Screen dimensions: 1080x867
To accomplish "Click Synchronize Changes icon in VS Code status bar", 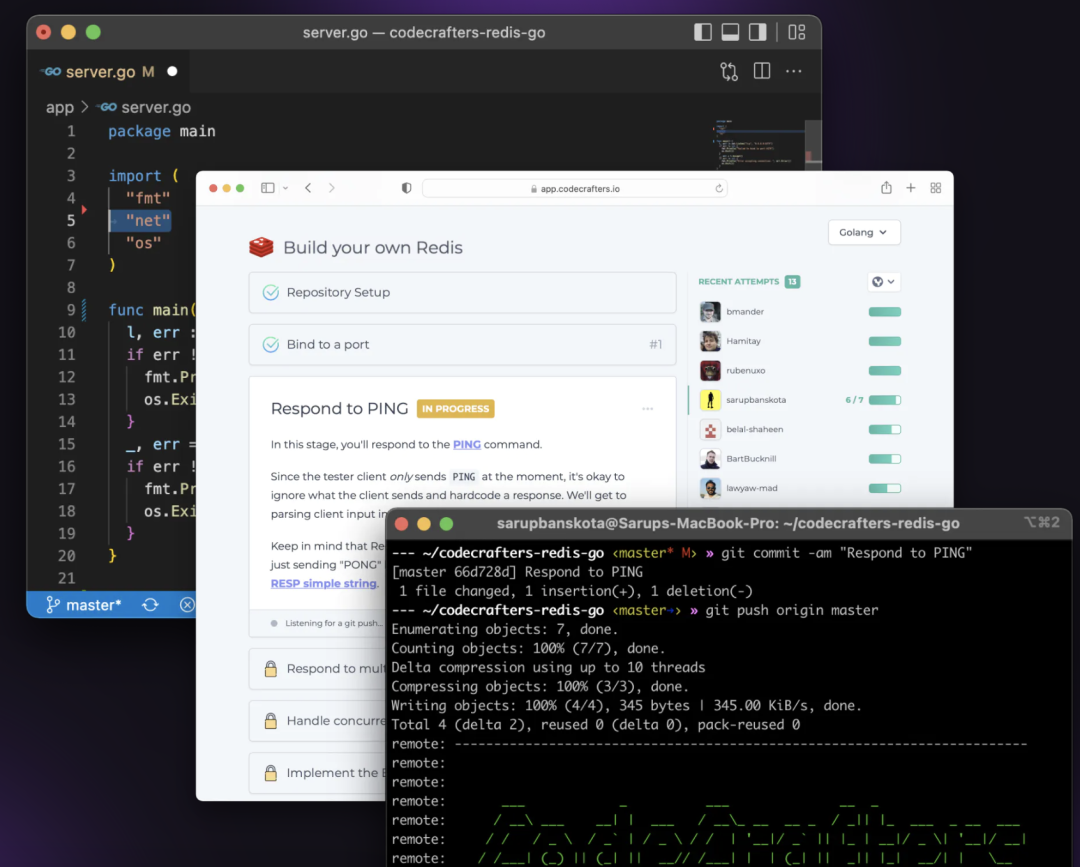I will point(150,605).
